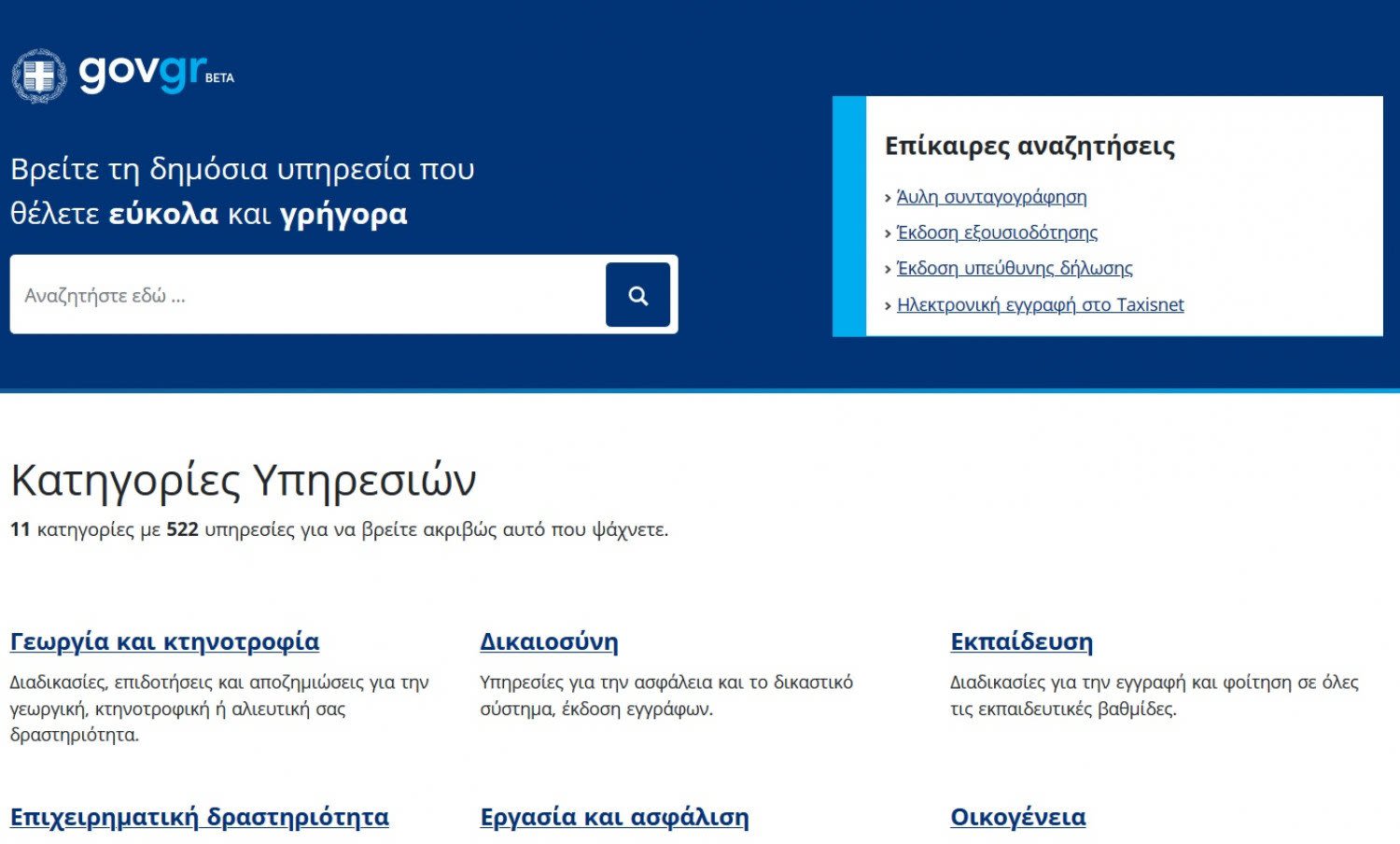Click the 'Κατηγορίες Υπηρεσιών' heading
The width and height of the screenshot is (1400, 844).
pyautogui.click(x=243, y=481)
